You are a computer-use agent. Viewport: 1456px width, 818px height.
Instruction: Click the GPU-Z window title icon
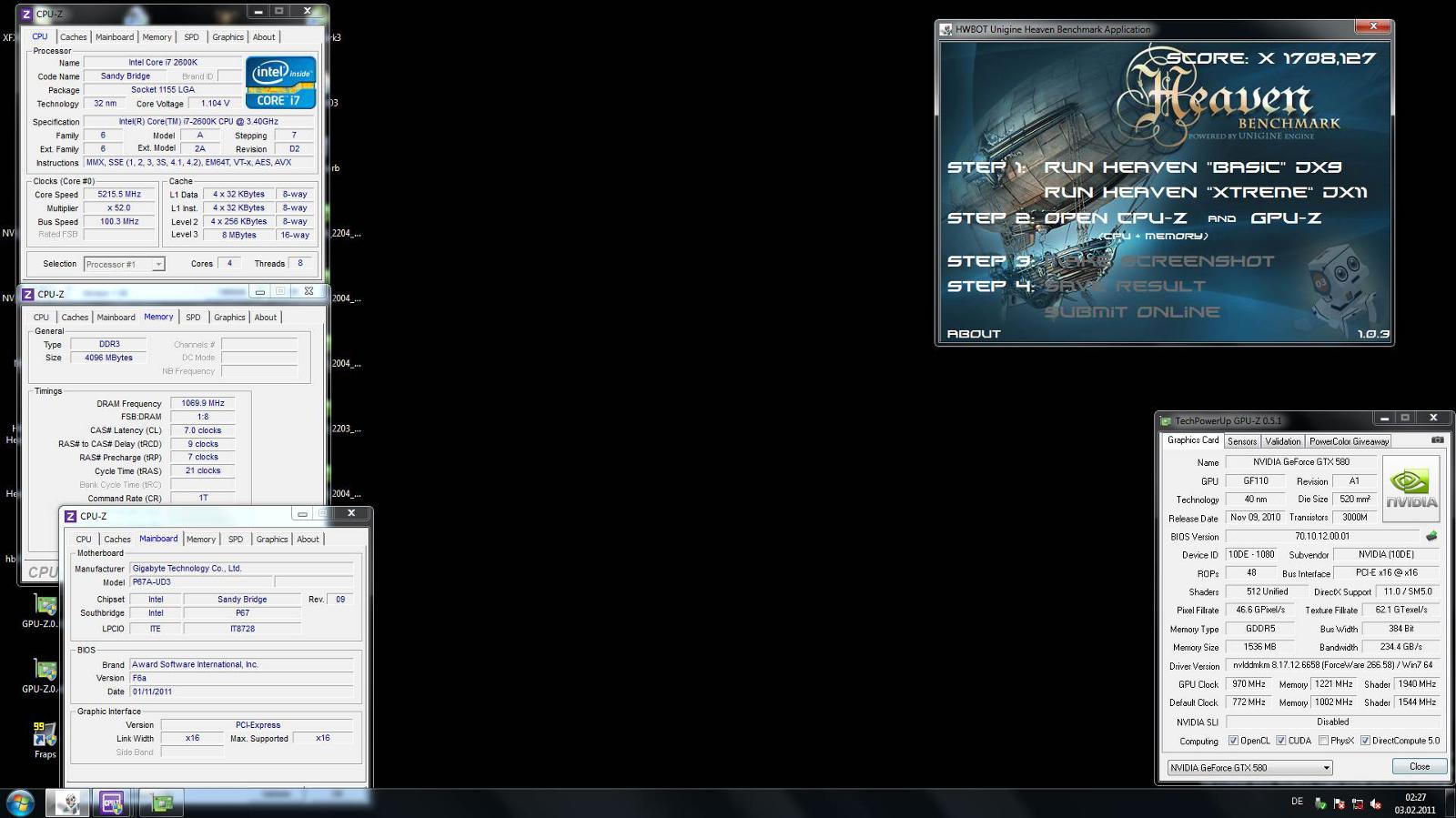tap(1166, 420)
